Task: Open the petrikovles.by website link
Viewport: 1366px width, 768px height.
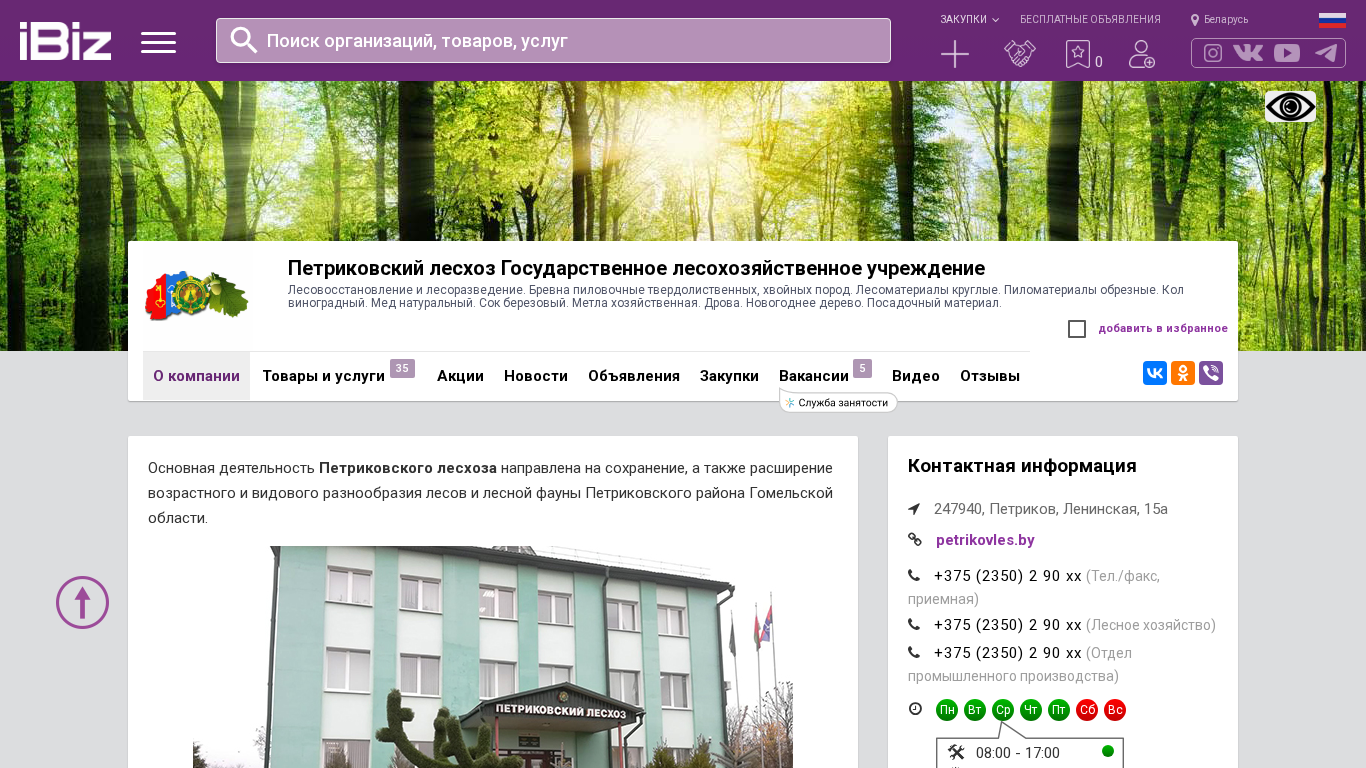Action: pos(985,540)
